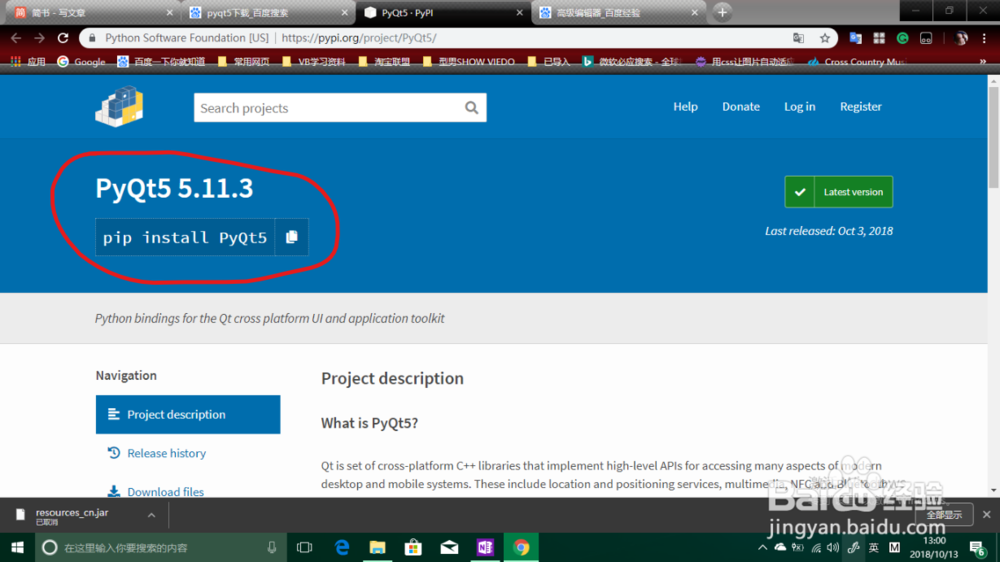This screenshot has width=1000, height=562.
Task: Copy pip install command to clipboard
Action: pos(291,237)
